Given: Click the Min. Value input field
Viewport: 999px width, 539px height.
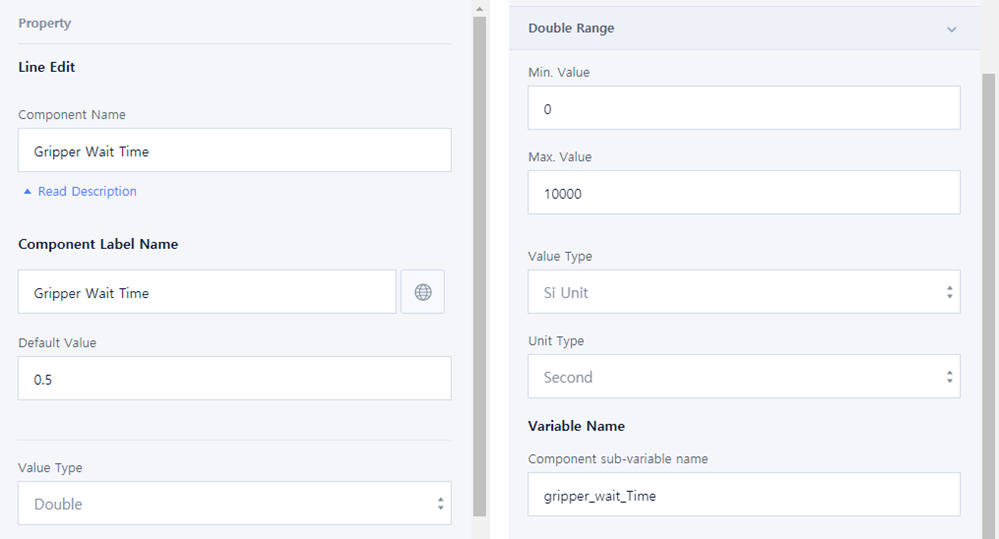Looking at the screenshot, I should tap(744, 108).
